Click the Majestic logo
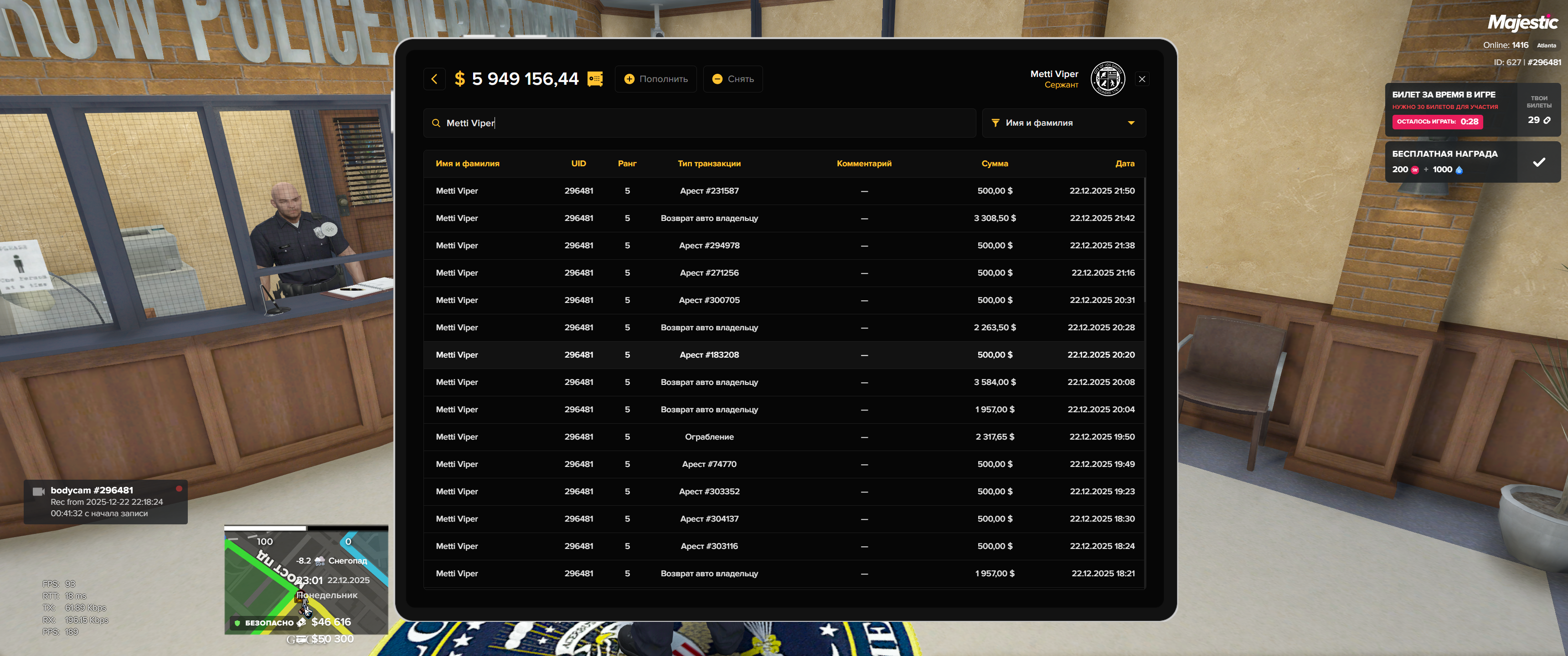The width and height of the screenshot is (1568, 656). click(1522, 22)
